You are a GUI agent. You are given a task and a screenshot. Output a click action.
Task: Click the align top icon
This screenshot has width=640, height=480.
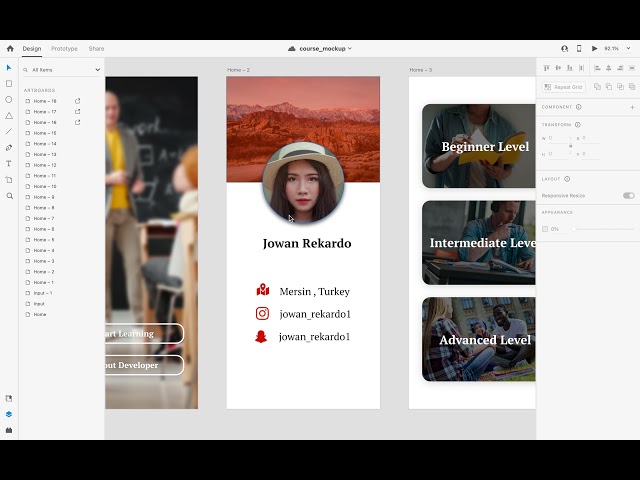547,68
